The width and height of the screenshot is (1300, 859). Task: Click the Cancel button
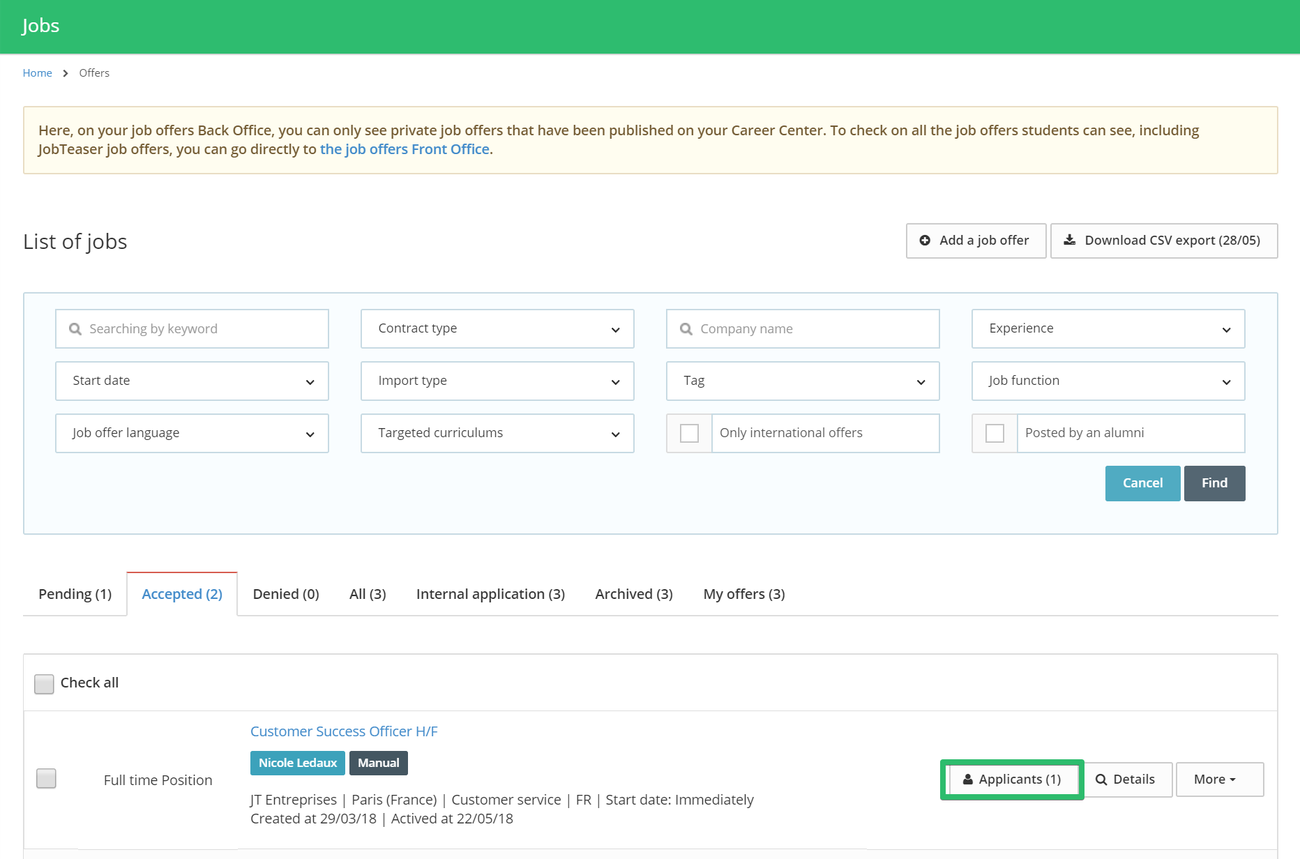tap(1142, 483)
